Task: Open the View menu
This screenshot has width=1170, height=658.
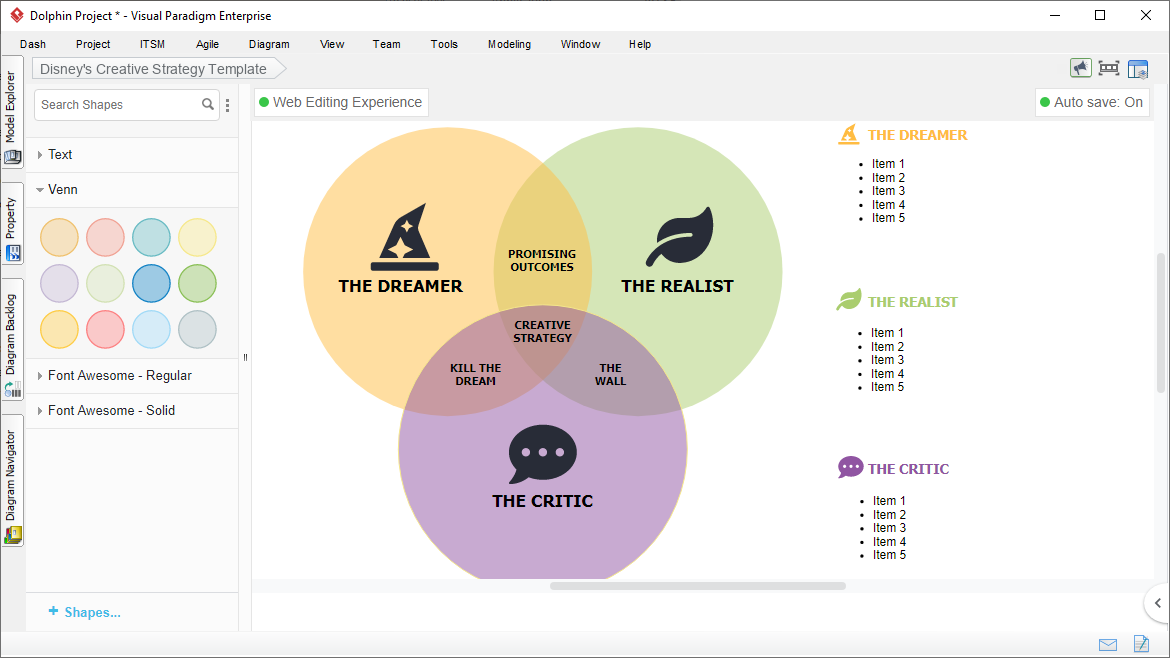Action: click(332, 44)
